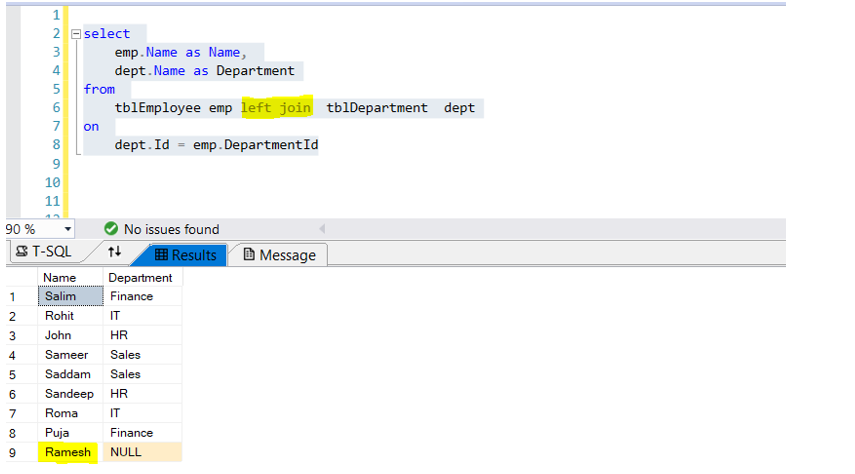This screenshot has width=855, height=474.
Task: Click 'emp.DepartmentId' on line 8
Action: pyautogui.click(x=255, y=145)
